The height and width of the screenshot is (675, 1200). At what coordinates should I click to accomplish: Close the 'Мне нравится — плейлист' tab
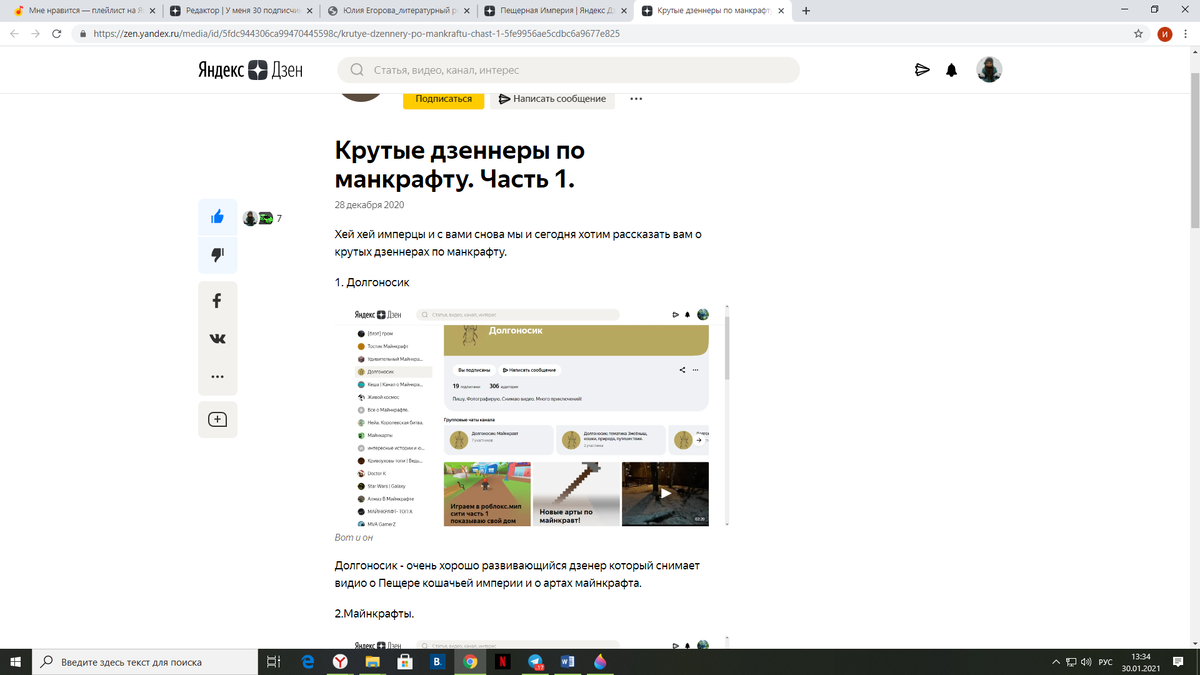click(152, 11)
